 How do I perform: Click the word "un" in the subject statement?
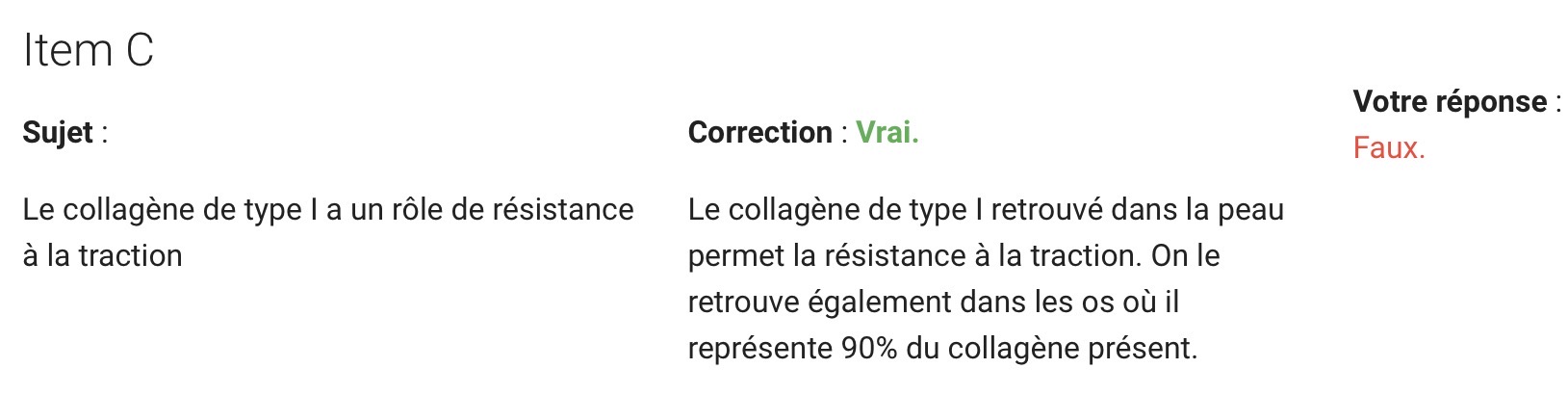[367, 210]
